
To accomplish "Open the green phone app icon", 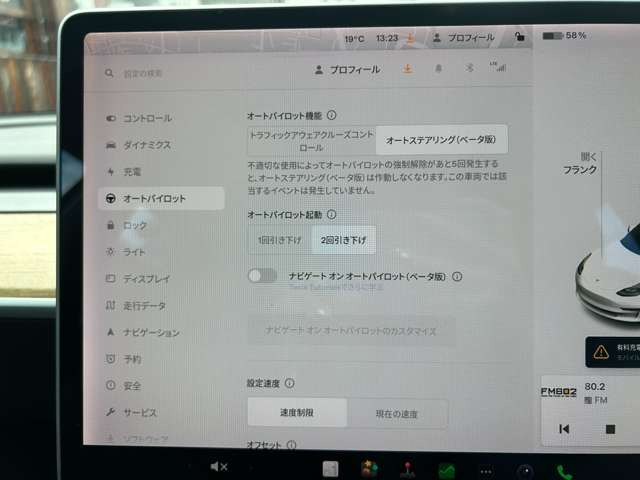I will pyautogui.click(x=565, y=471).
